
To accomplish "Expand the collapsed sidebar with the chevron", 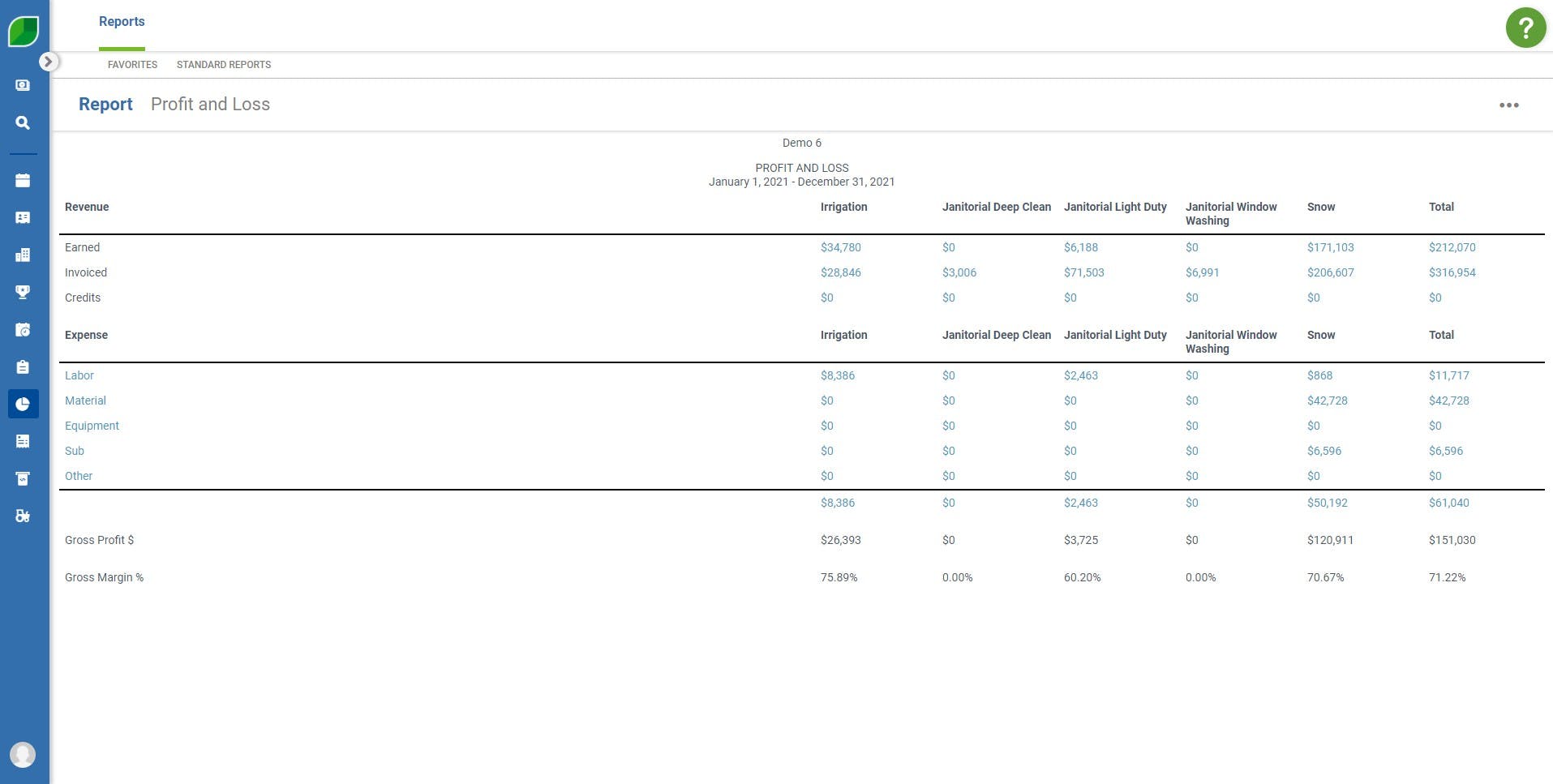I will 49,60.
